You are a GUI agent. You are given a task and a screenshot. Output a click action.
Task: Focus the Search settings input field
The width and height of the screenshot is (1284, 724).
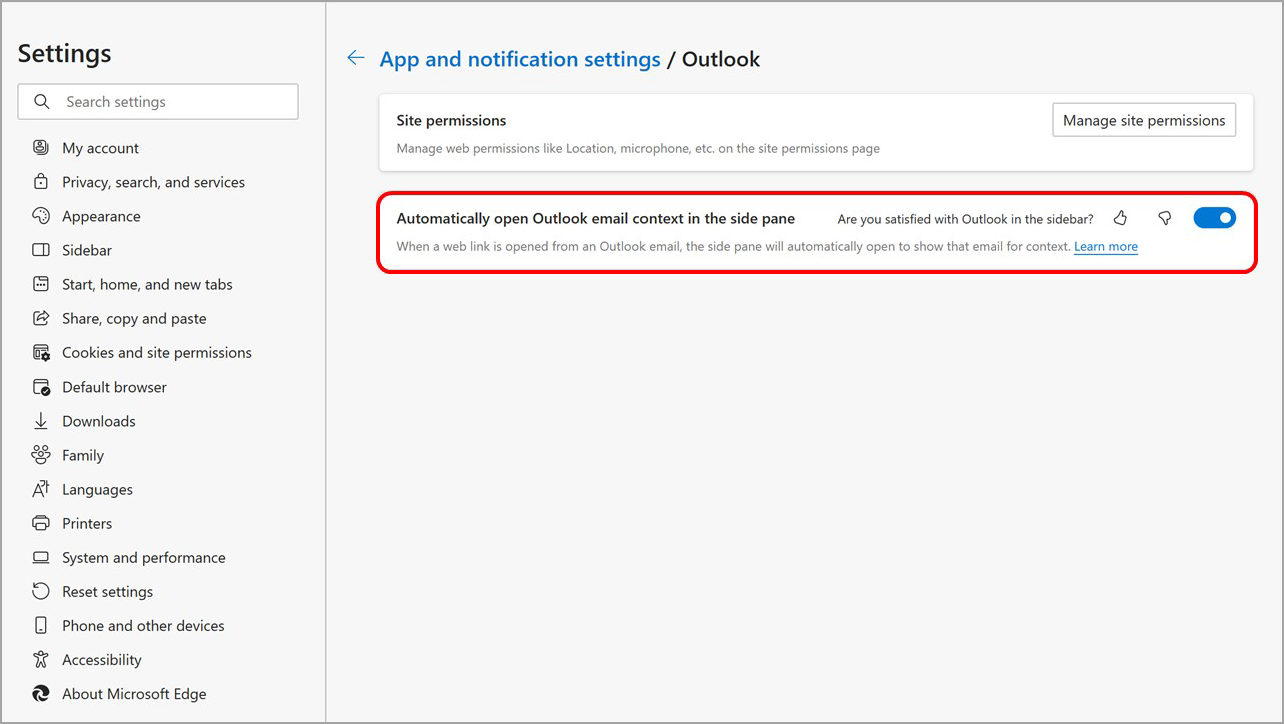point(158,101)
